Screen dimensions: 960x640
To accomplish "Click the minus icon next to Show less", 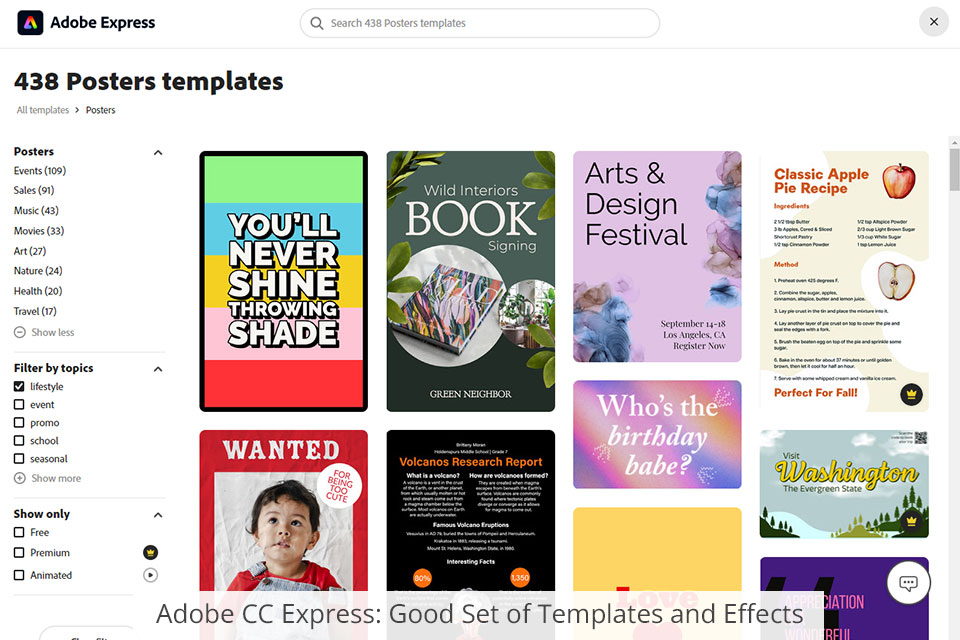I will click(x=20, y=332).
